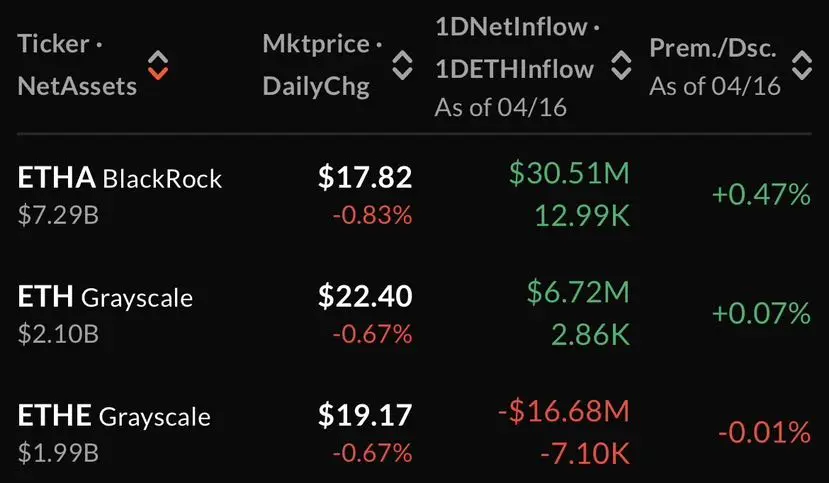829x483 pixels.
Task: Click ETHE discount value -0.01%
Action: (764, 432)
